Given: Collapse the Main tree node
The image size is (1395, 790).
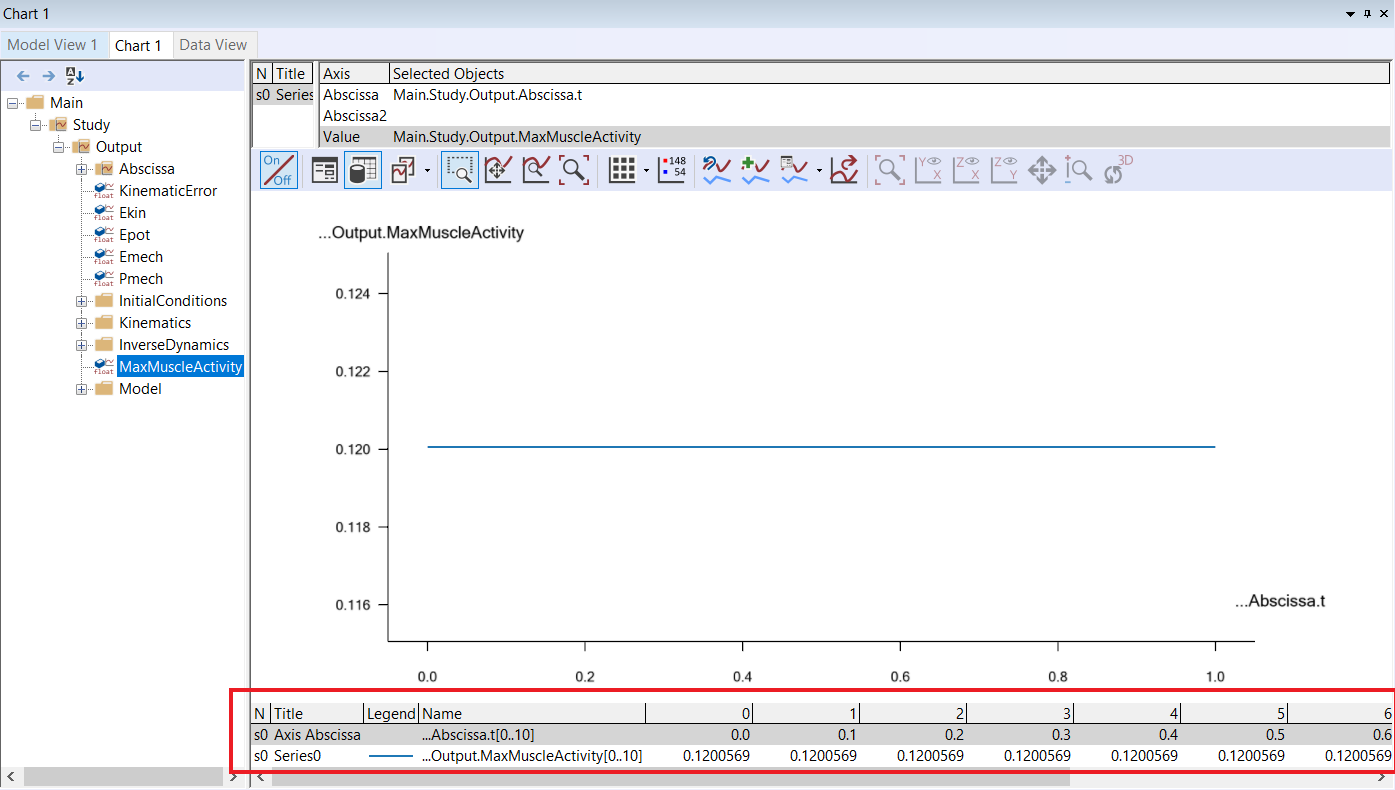Looking at the screenshot, I should tap(13, 103).
